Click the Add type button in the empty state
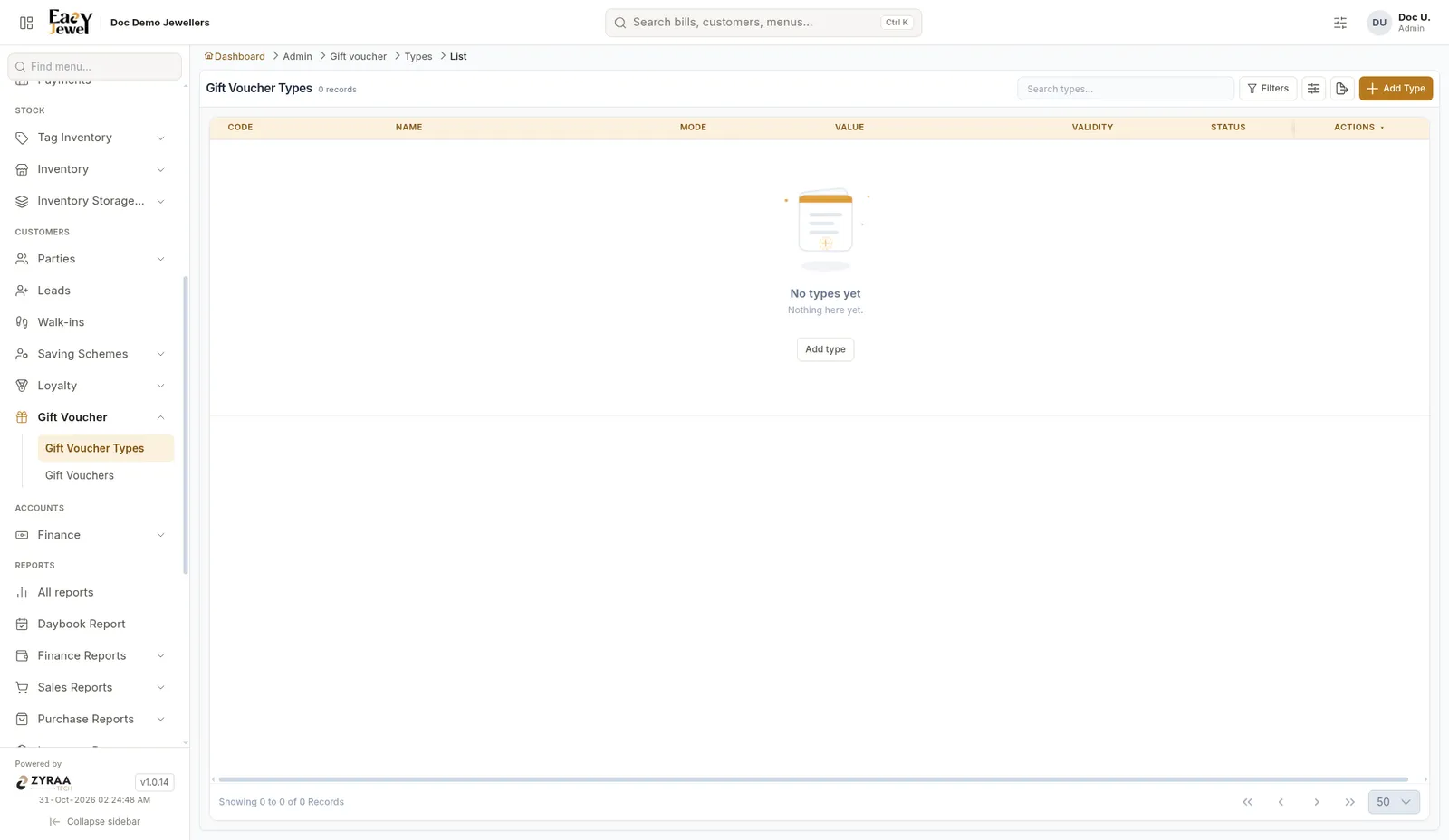Viewport: 1449px width, 840px height. tap(825, 349)
